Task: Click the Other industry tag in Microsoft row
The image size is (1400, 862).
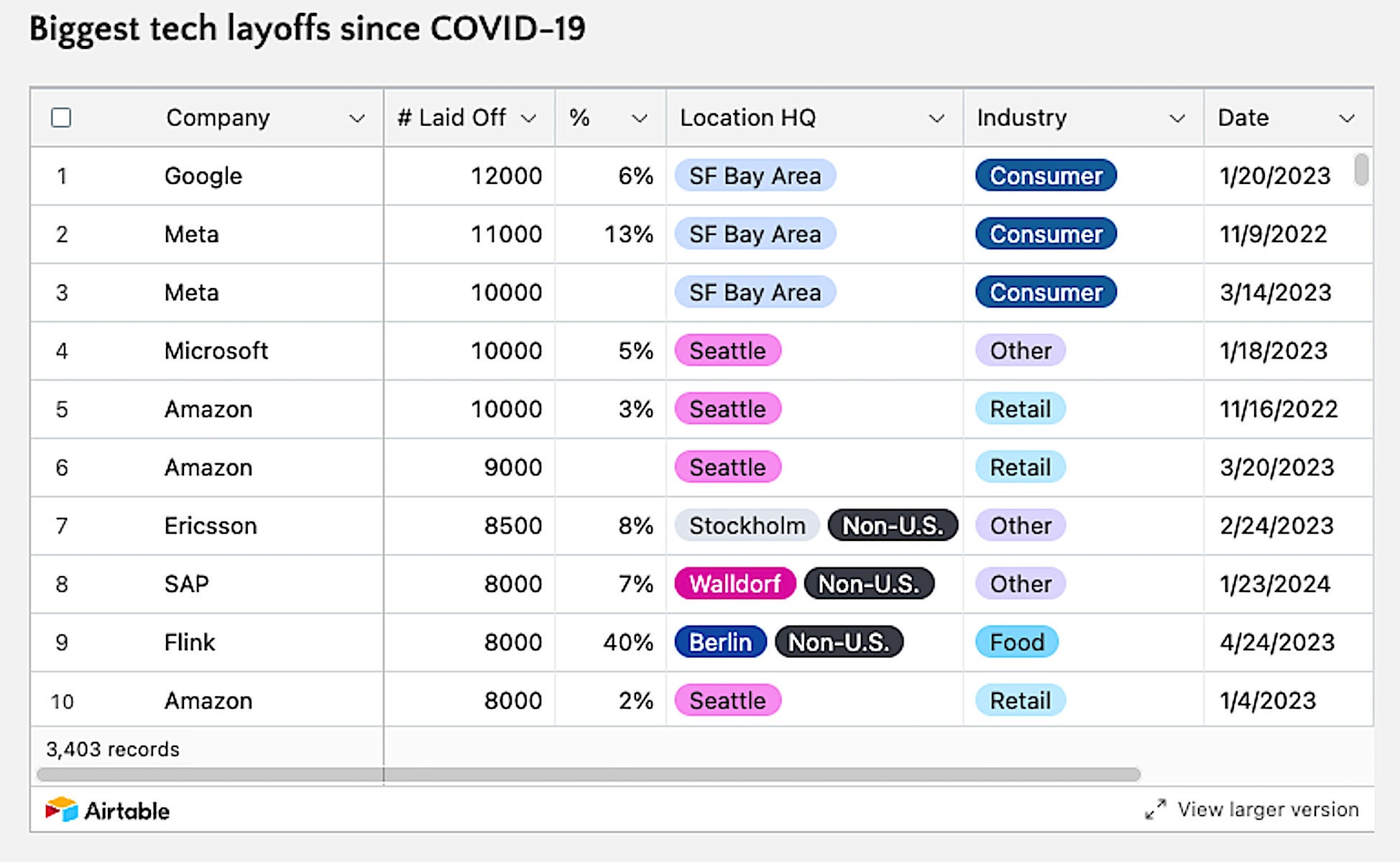Action: tap(1021, 351)
